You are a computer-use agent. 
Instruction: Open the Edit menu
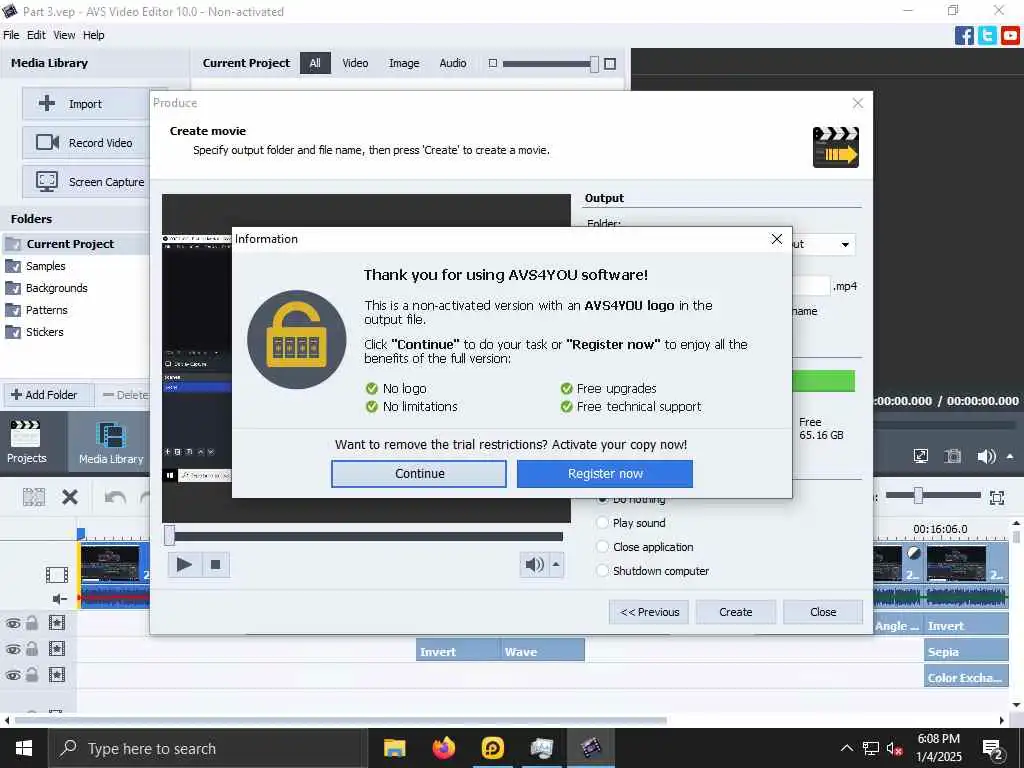(x=36, y=35)
